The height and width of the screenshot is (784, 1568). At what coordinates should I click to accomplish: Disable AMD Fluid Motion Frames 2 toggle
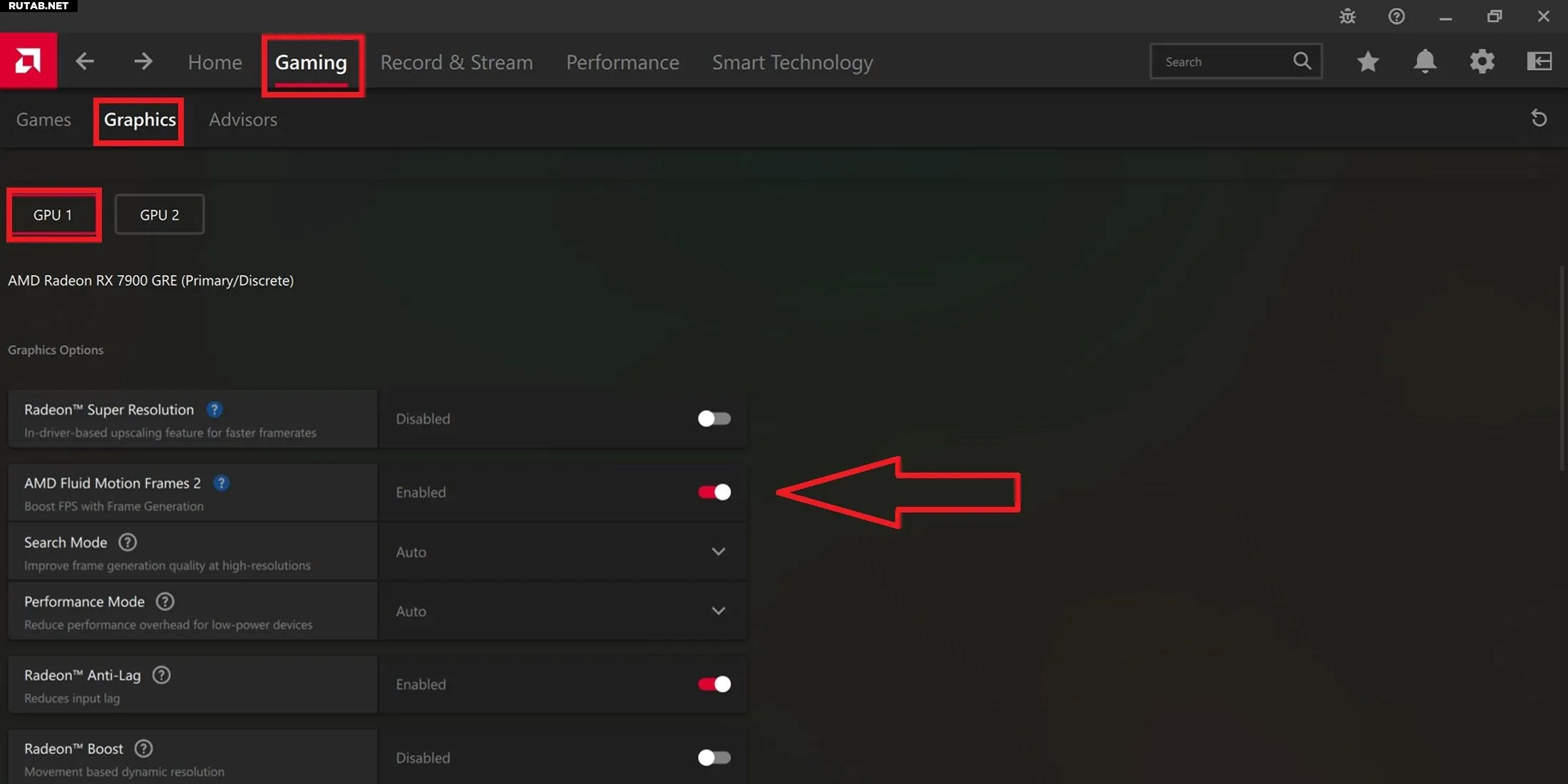(x=714, y=492)
